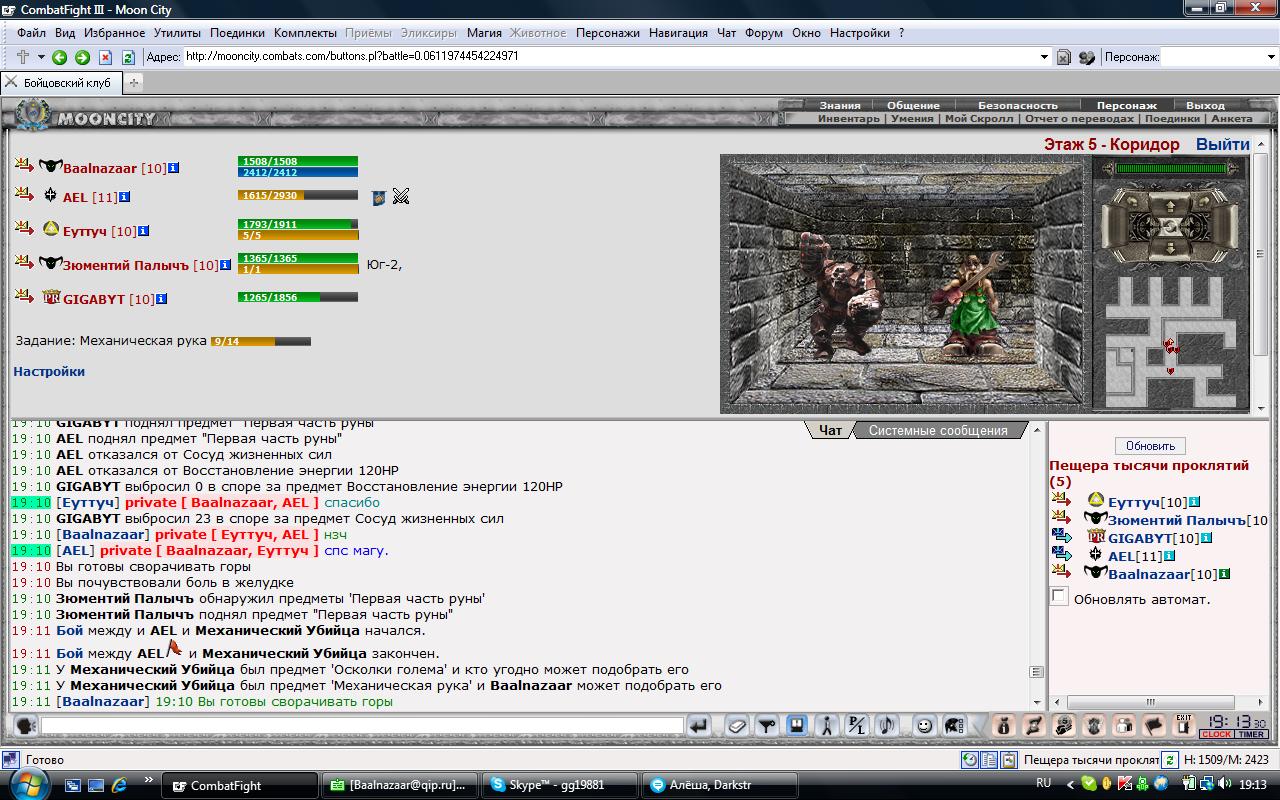This screenshot has height=800, width=1280.
Task: Click the new tab plus button
Action: pos(133,82)
